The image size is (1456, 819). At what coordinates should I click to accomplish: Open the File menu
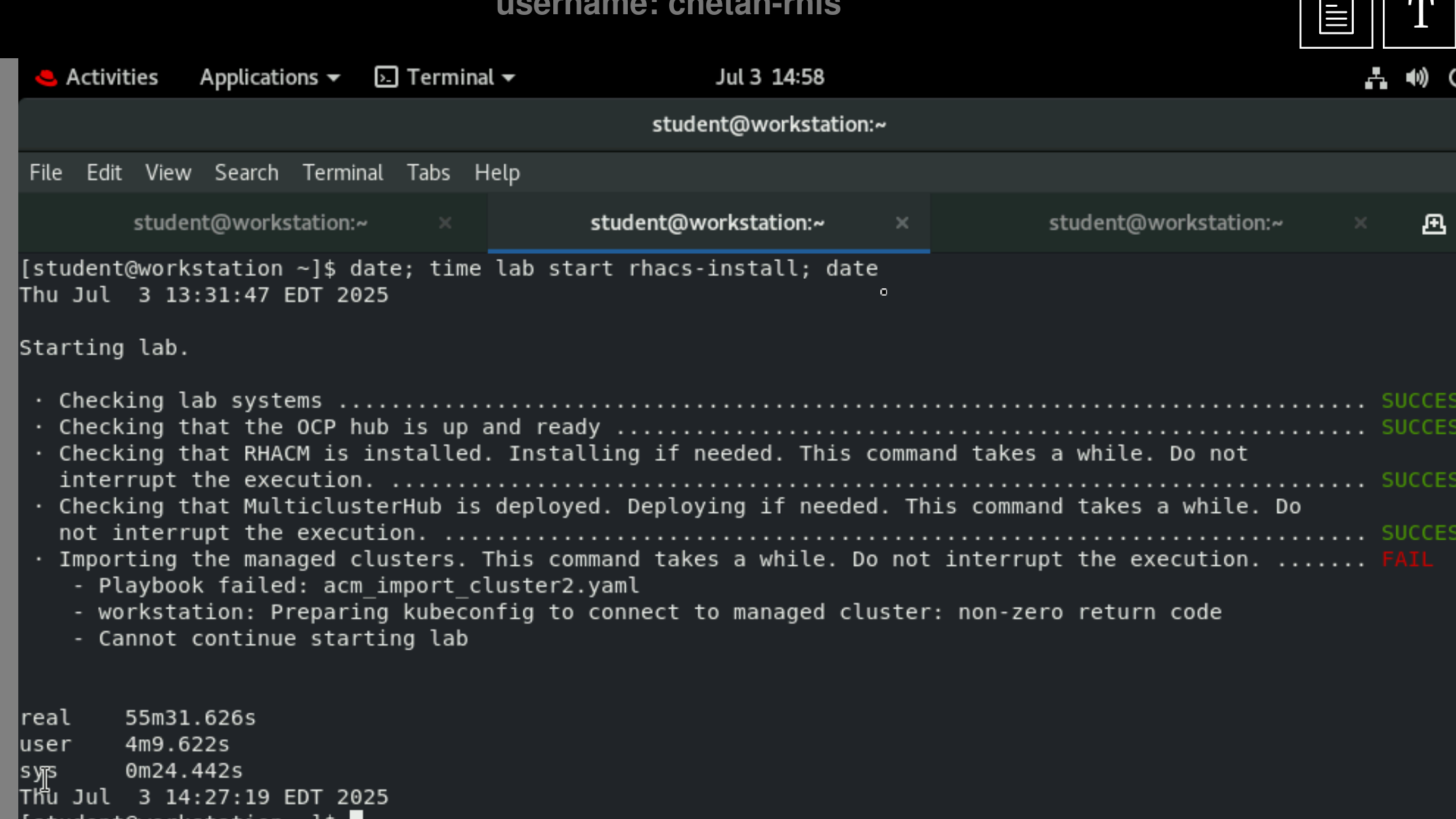coord(45,173)
